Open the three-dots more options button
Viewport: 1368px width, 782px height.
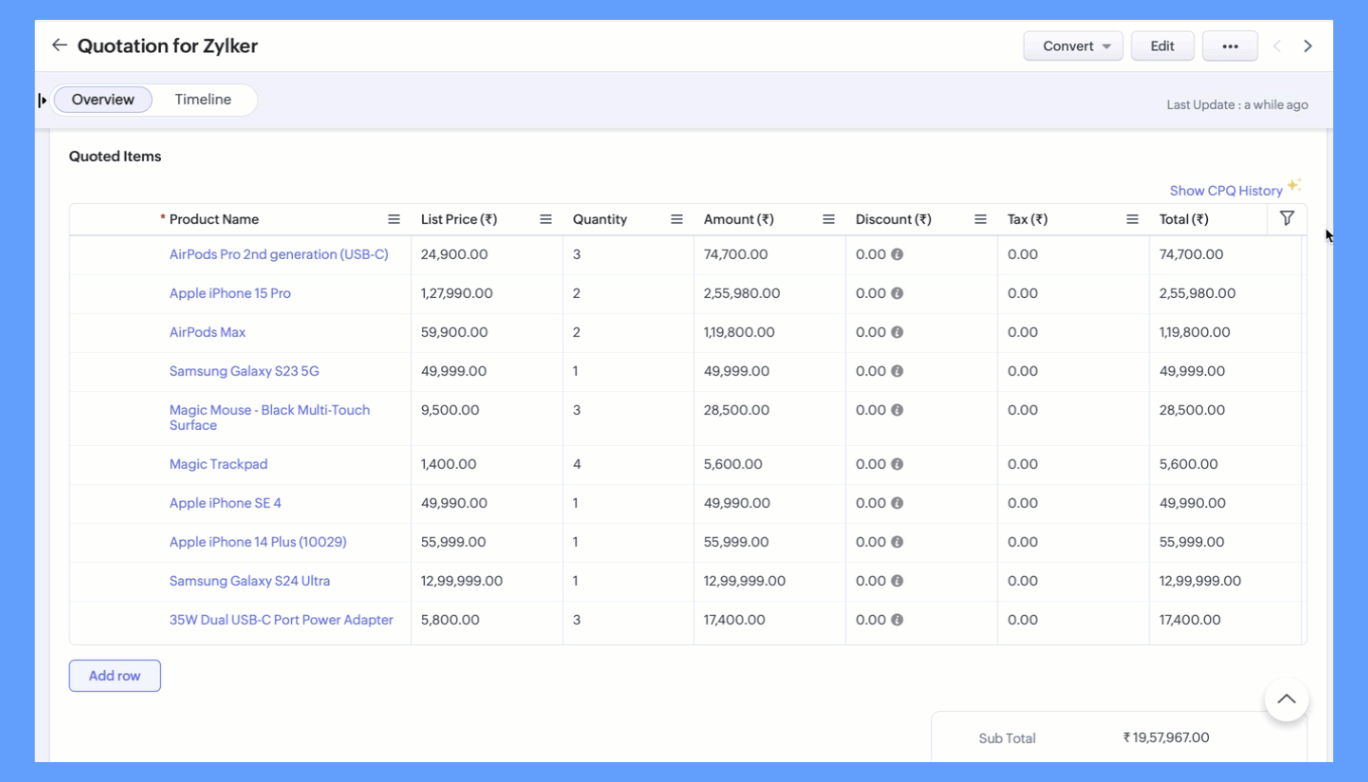(x=1230, y=46)
